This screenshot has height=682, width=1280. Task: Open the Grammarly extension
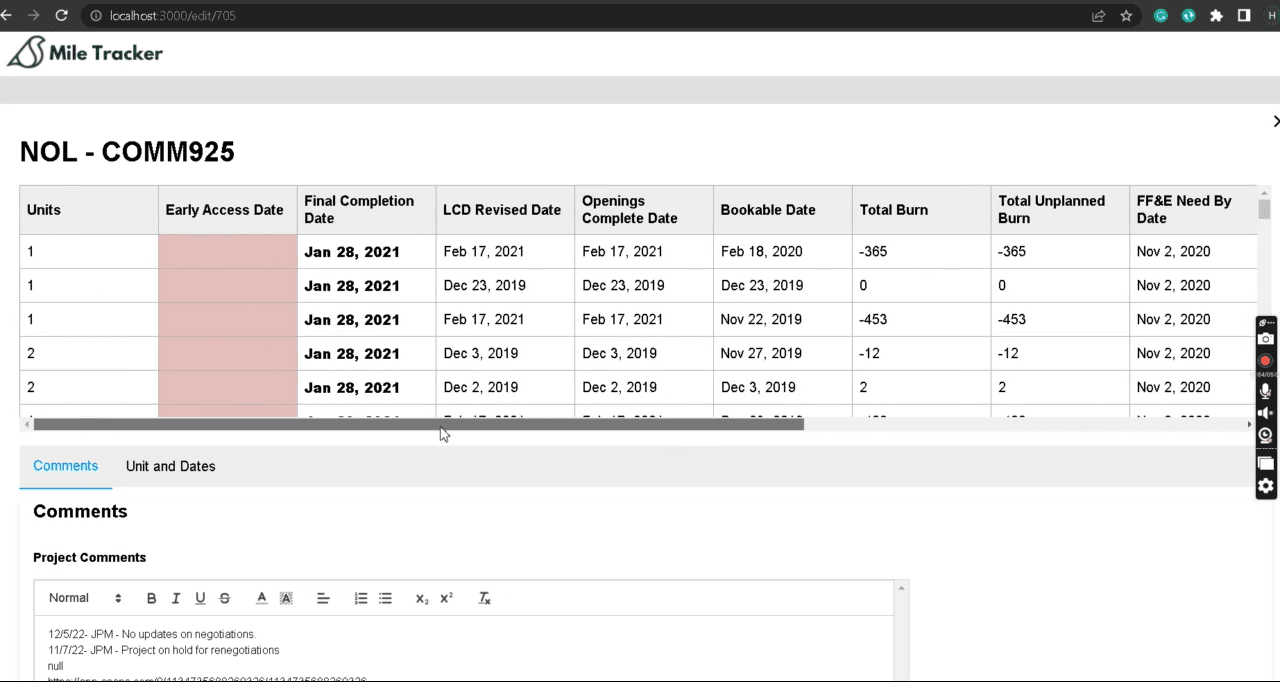[1161, 16]
